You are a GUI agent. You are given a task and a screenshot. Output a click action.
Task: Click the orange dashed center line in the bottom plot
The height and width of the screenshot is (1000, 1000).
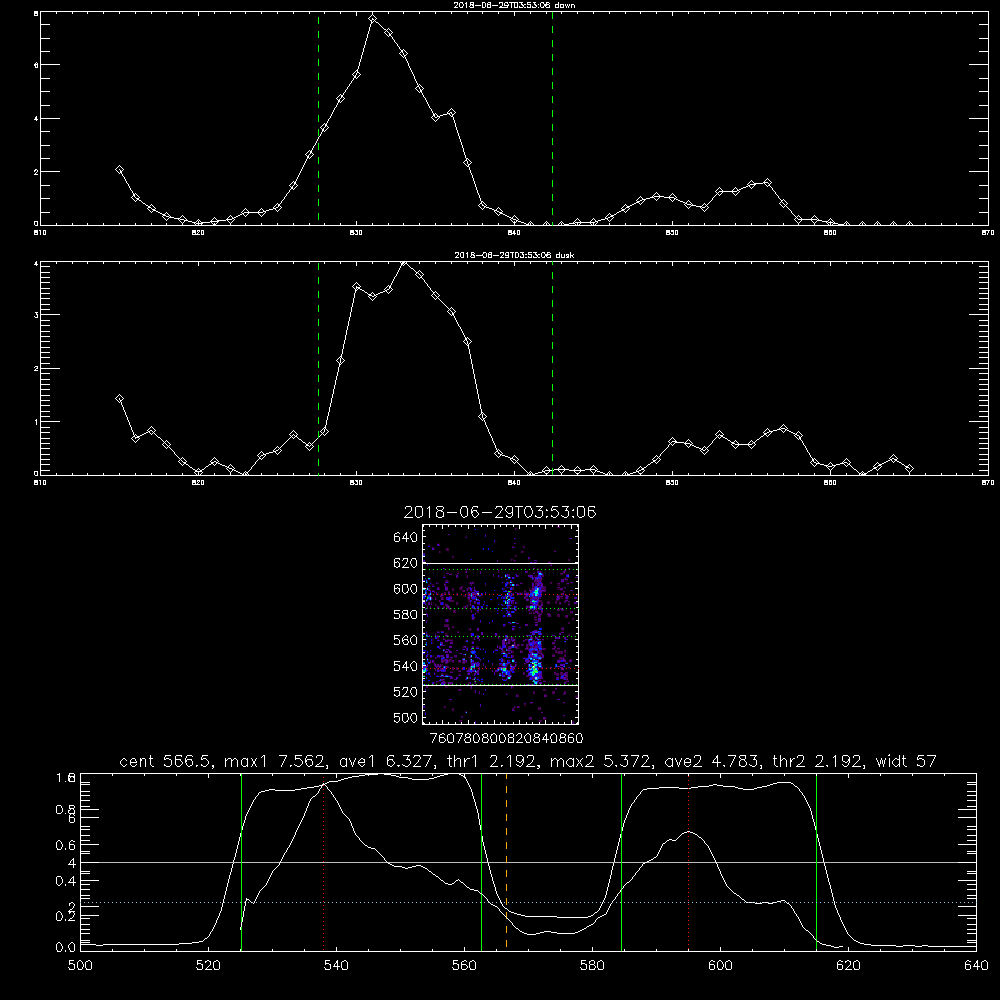click(x=506, y=861)
